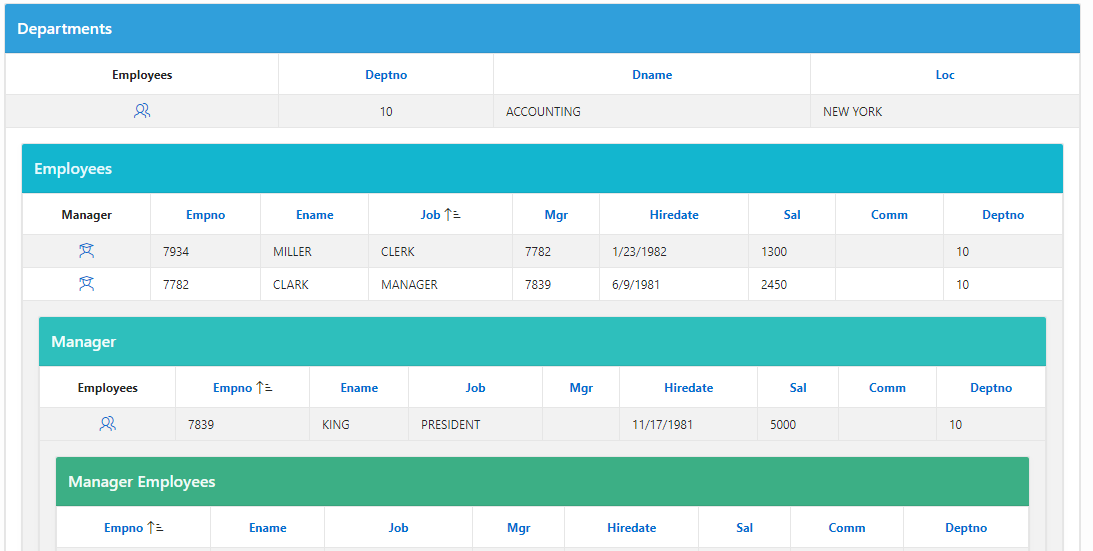Viewport: 1093px width, 551px height.
Task: Select the KING name cell
Action: [x=359, y=424]
